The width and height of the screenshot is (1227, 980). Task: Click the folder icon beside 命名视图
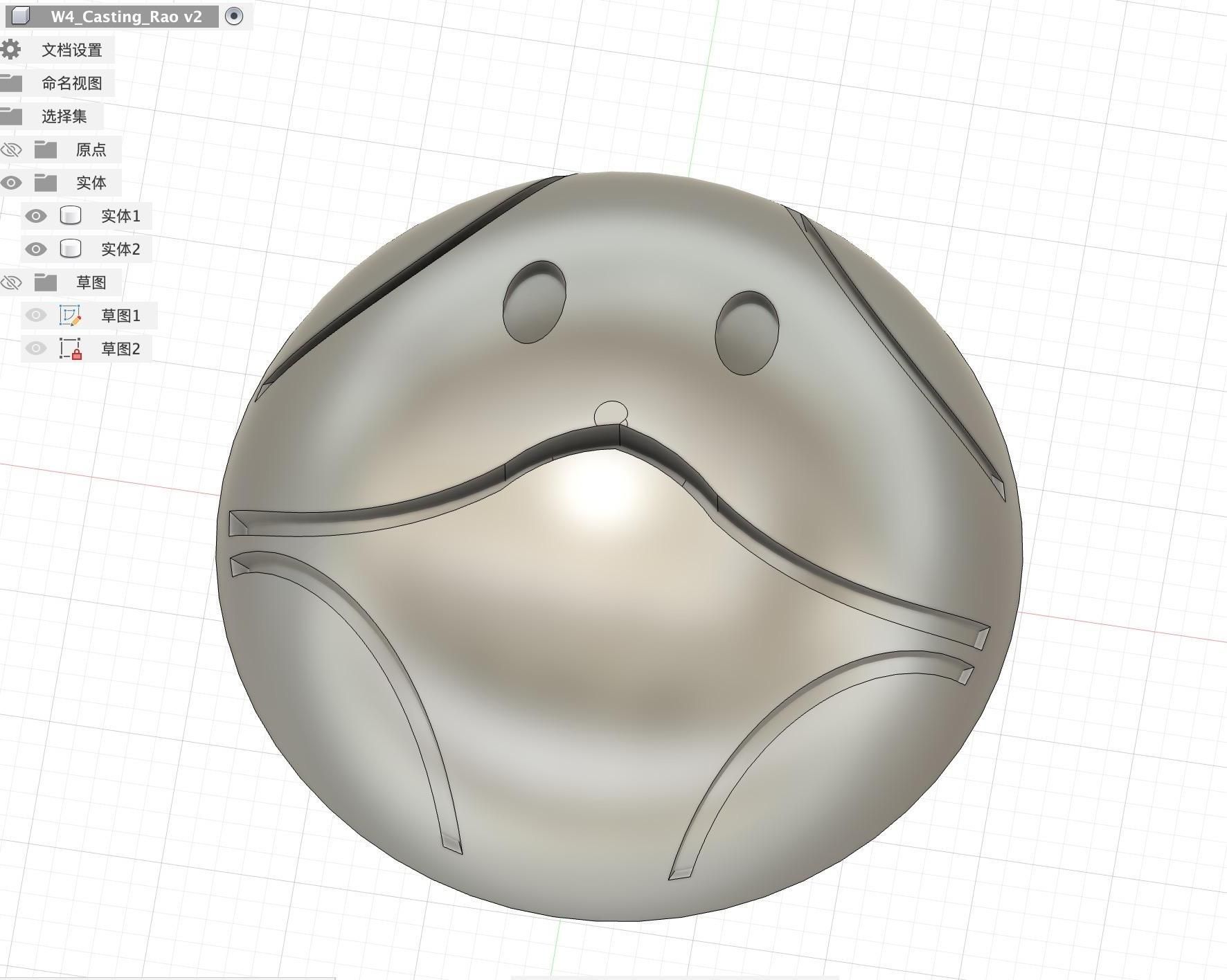click(10, 83)
